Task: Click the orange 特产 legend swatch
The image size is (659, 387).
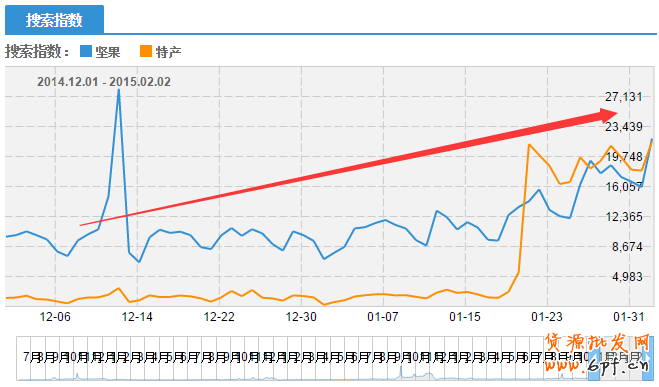Action: tap(146, 51)
